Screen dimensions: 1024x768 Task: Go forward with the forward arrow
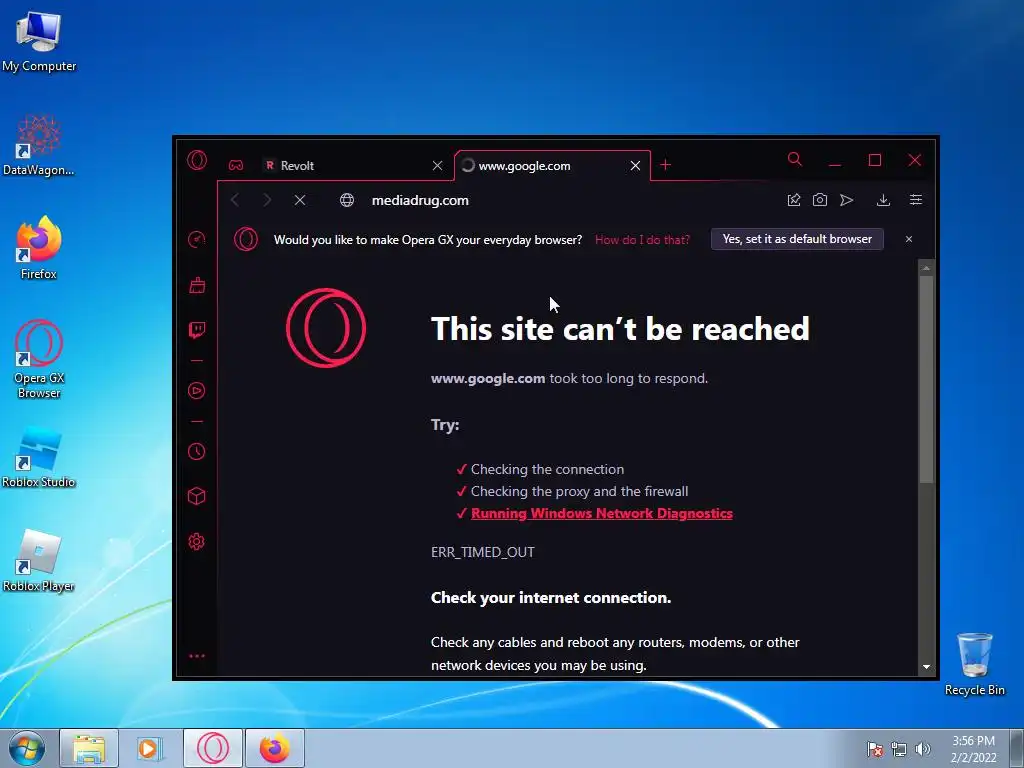(266, 200)
